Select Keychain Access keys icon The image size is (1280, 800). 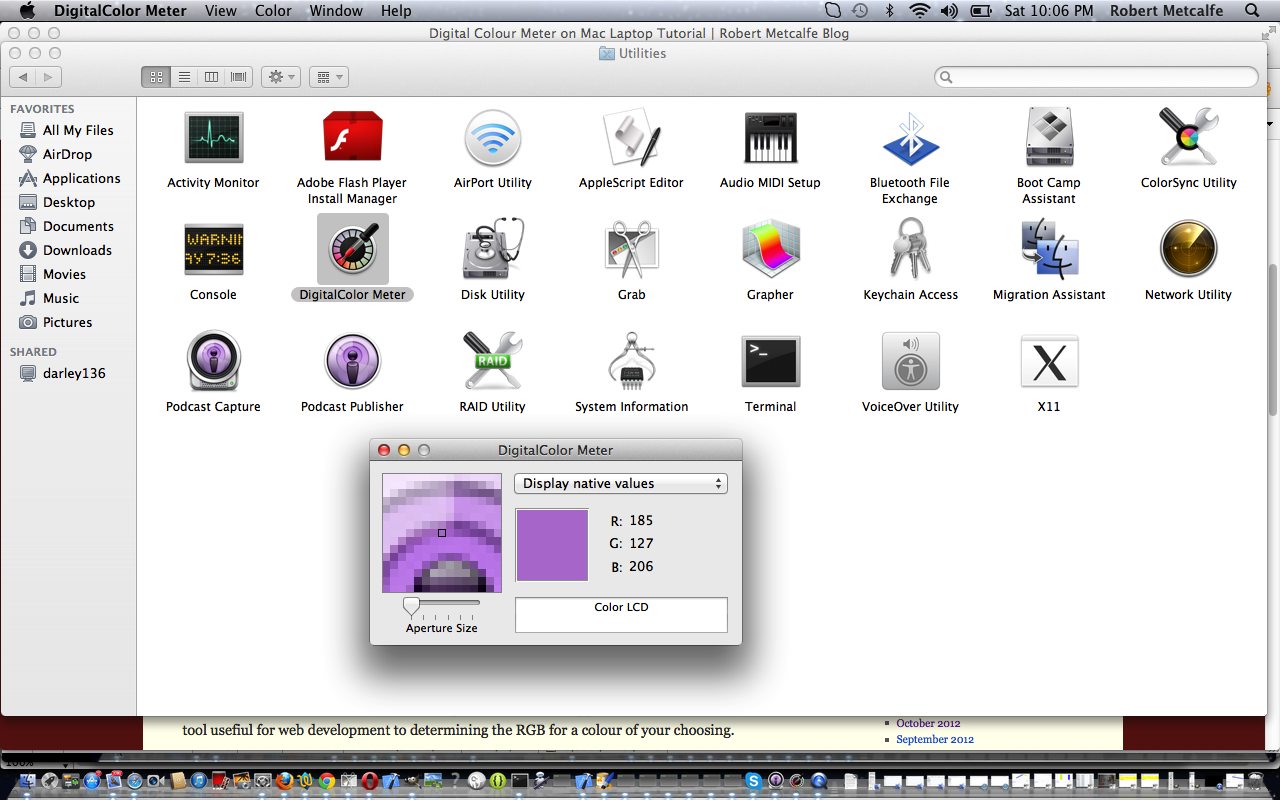click(910, 249)
